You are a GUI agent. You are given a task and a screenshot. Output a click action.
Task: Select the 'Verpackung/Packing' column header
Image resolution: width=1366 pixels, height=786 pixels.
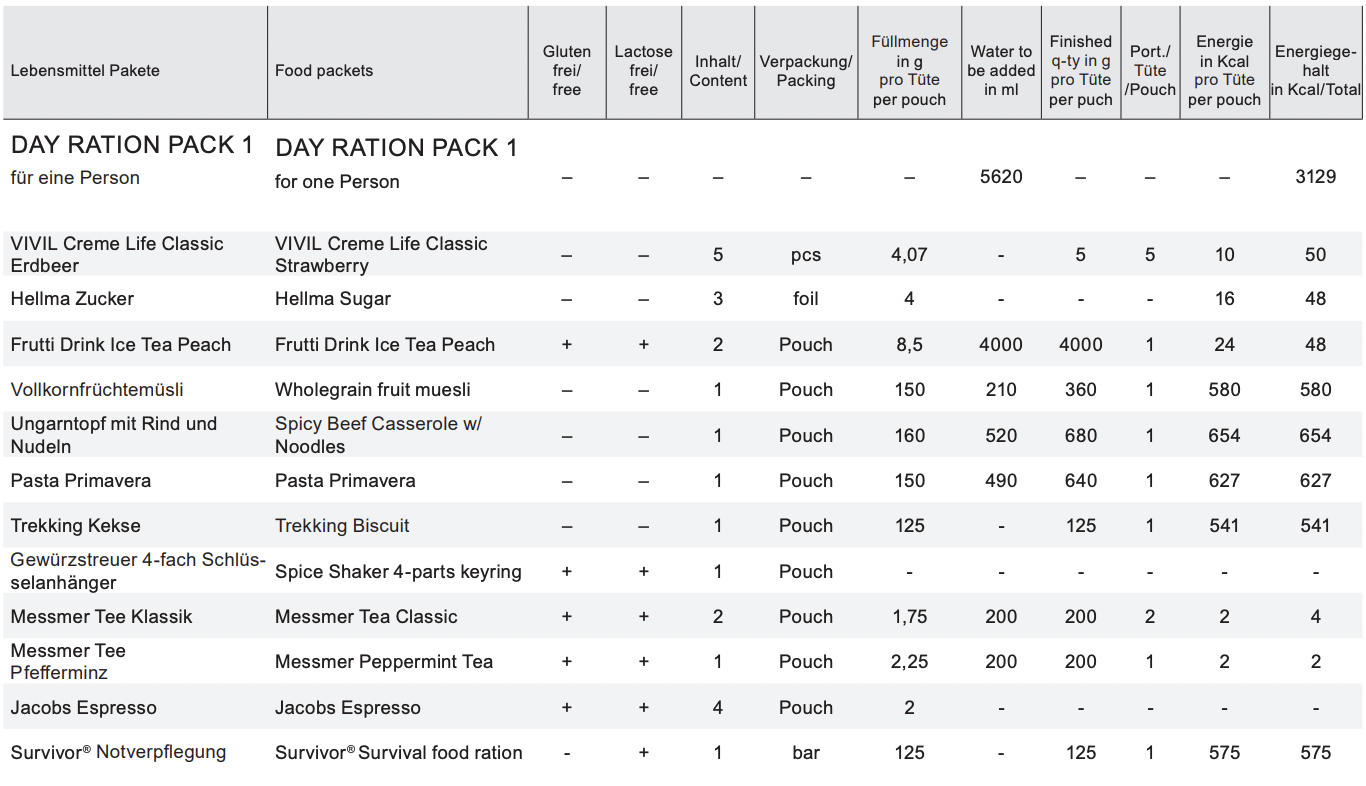pyautogui.click(x=806, y=71)
